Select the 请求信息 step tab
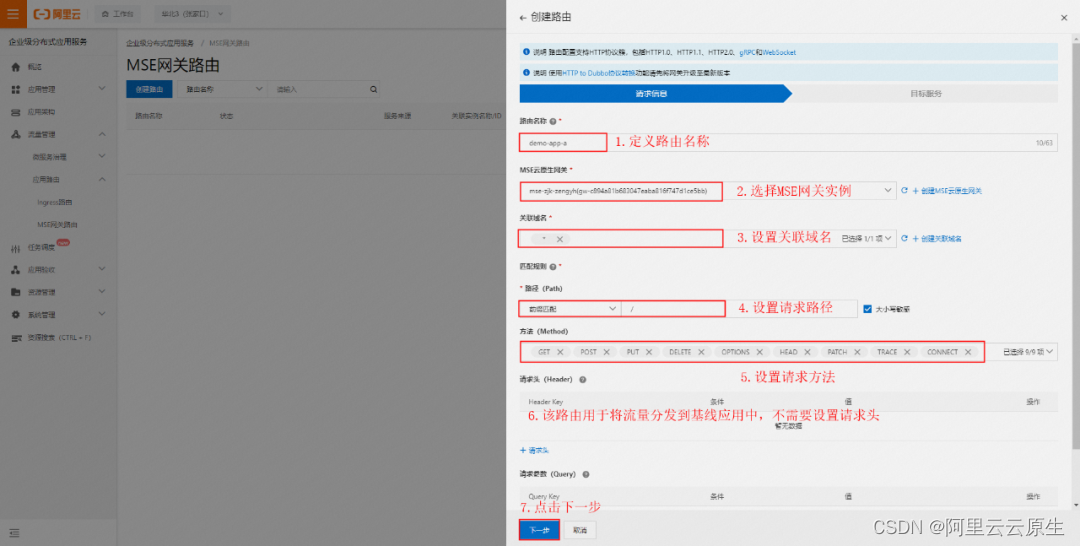Viewport: 1080px width, 546px height. [651, 94]
